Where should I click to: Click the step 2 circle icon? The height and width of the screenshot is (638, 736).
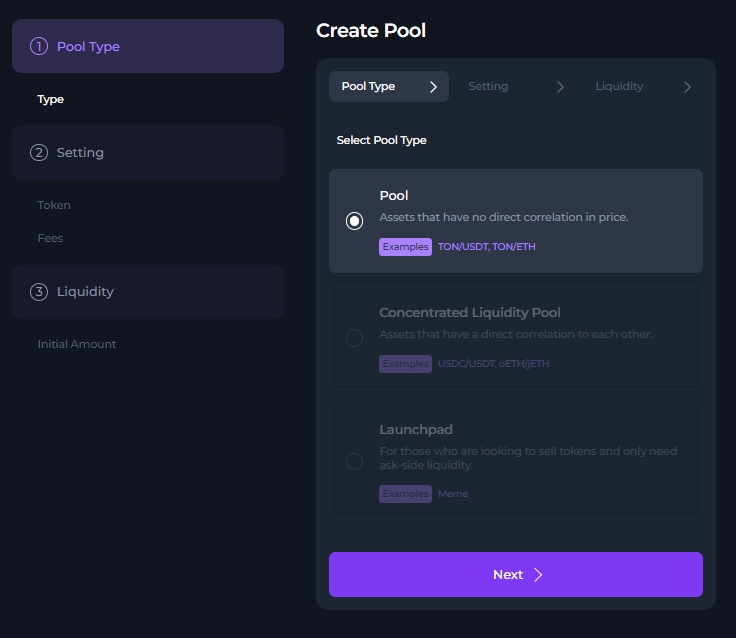(39, 153)
